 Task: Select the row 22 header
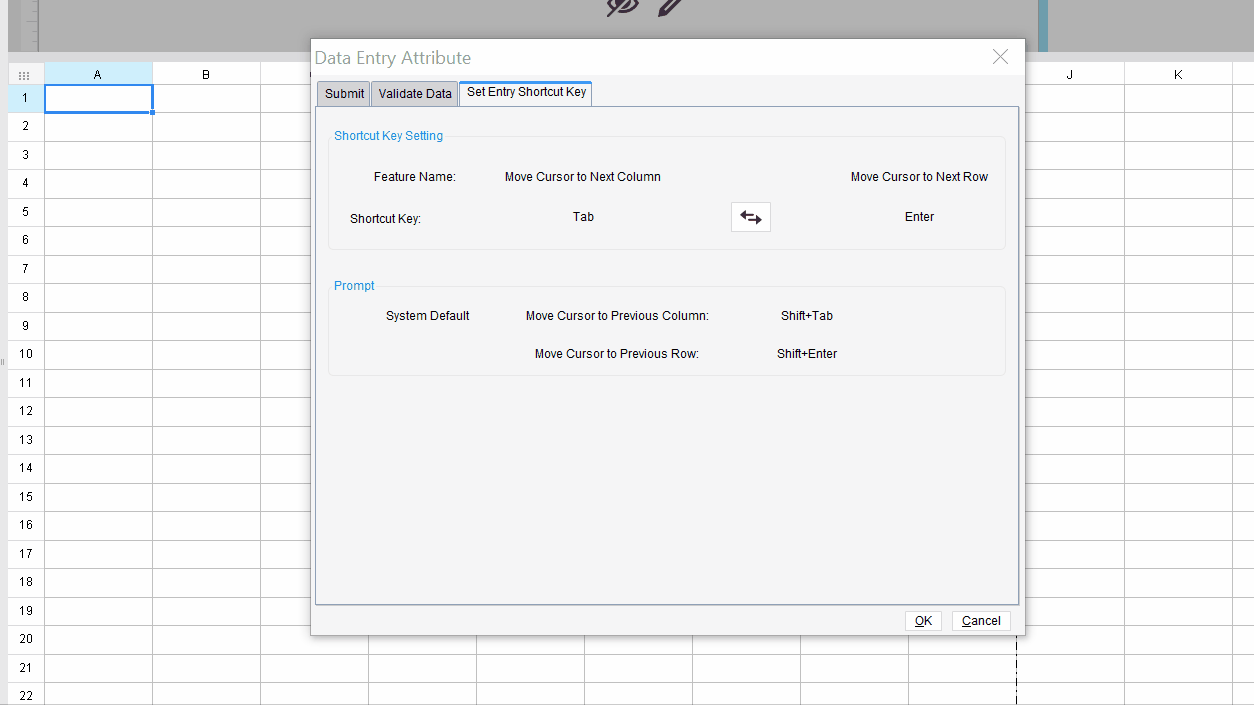point(25,695)
